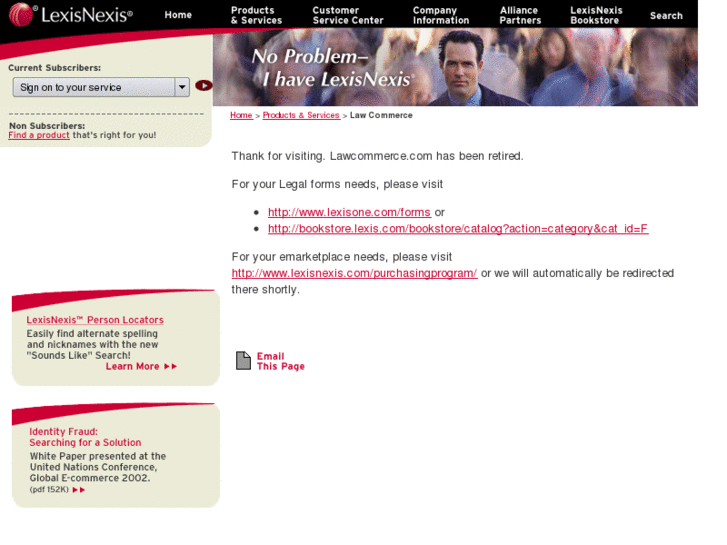The image size is (727, 545).
Task: Open Products & Services menu item
Action: tap(256, 15)
